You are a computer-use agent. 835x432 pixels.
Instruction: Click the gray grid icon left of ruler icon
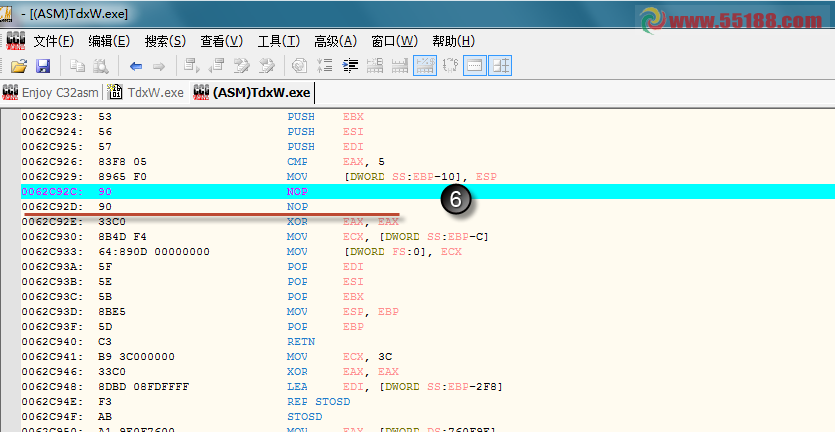(x=375, y=66)
